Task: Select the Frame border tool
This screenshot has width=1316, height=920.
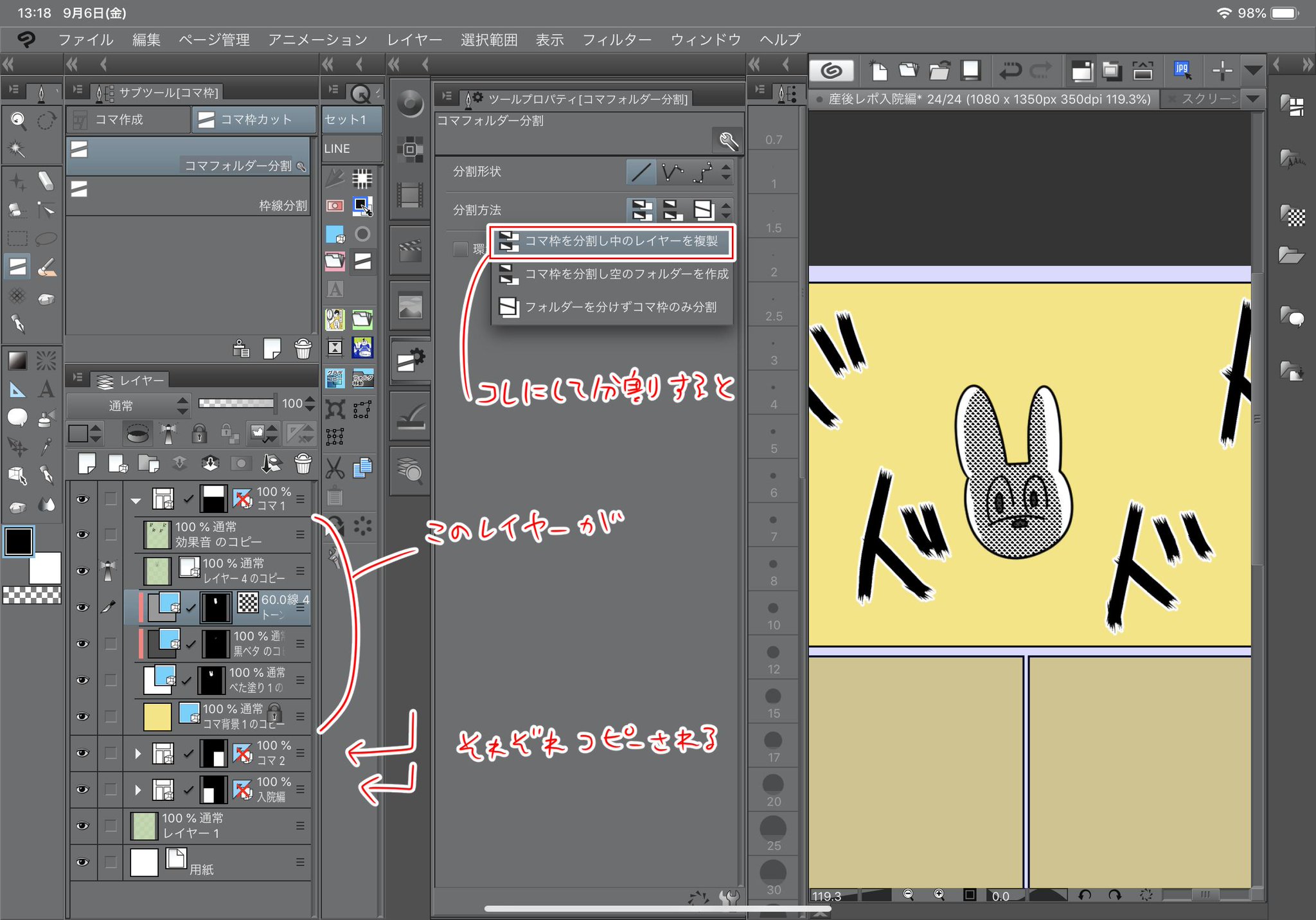Action: tap(17, 266)
